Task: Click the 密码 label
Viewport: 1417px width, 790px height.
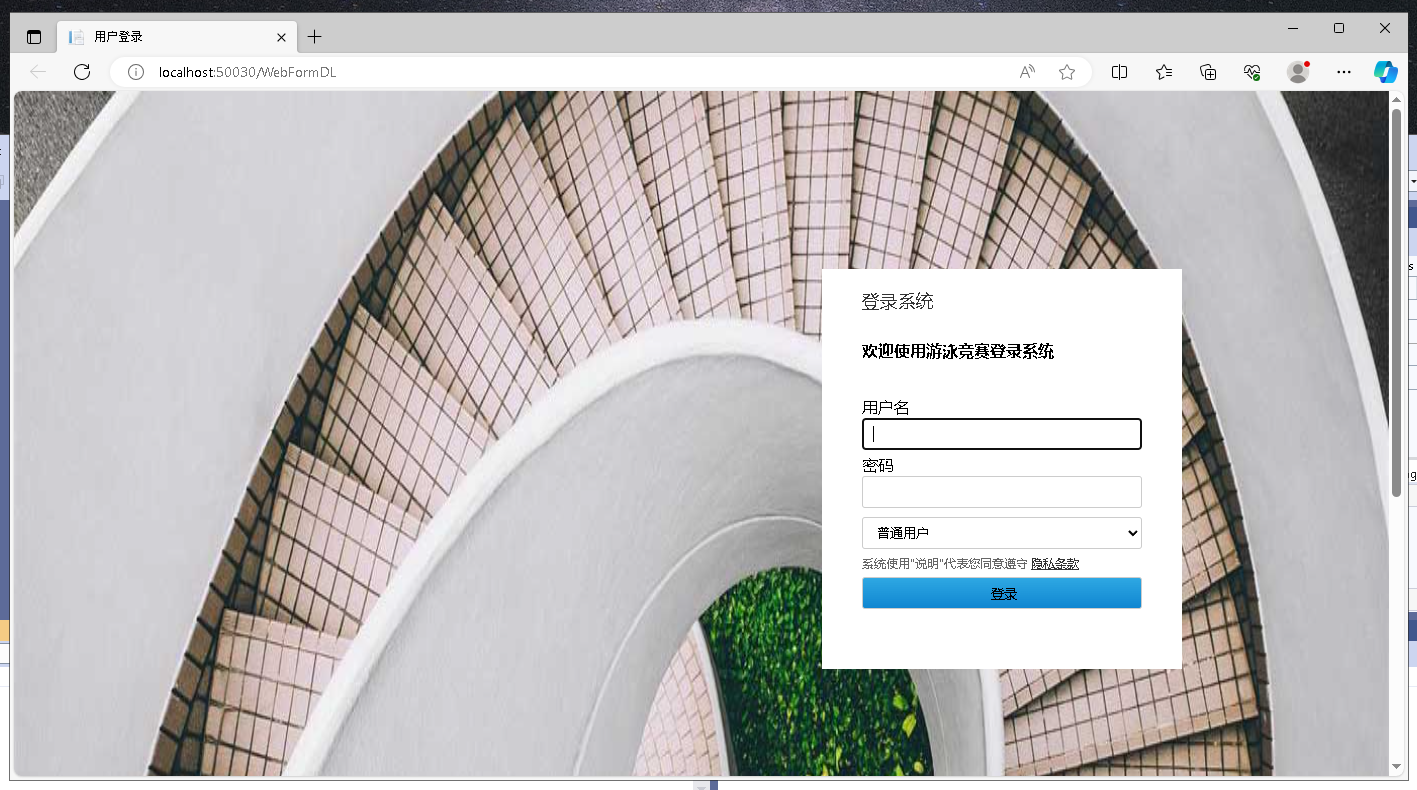Action: (878, 465)
